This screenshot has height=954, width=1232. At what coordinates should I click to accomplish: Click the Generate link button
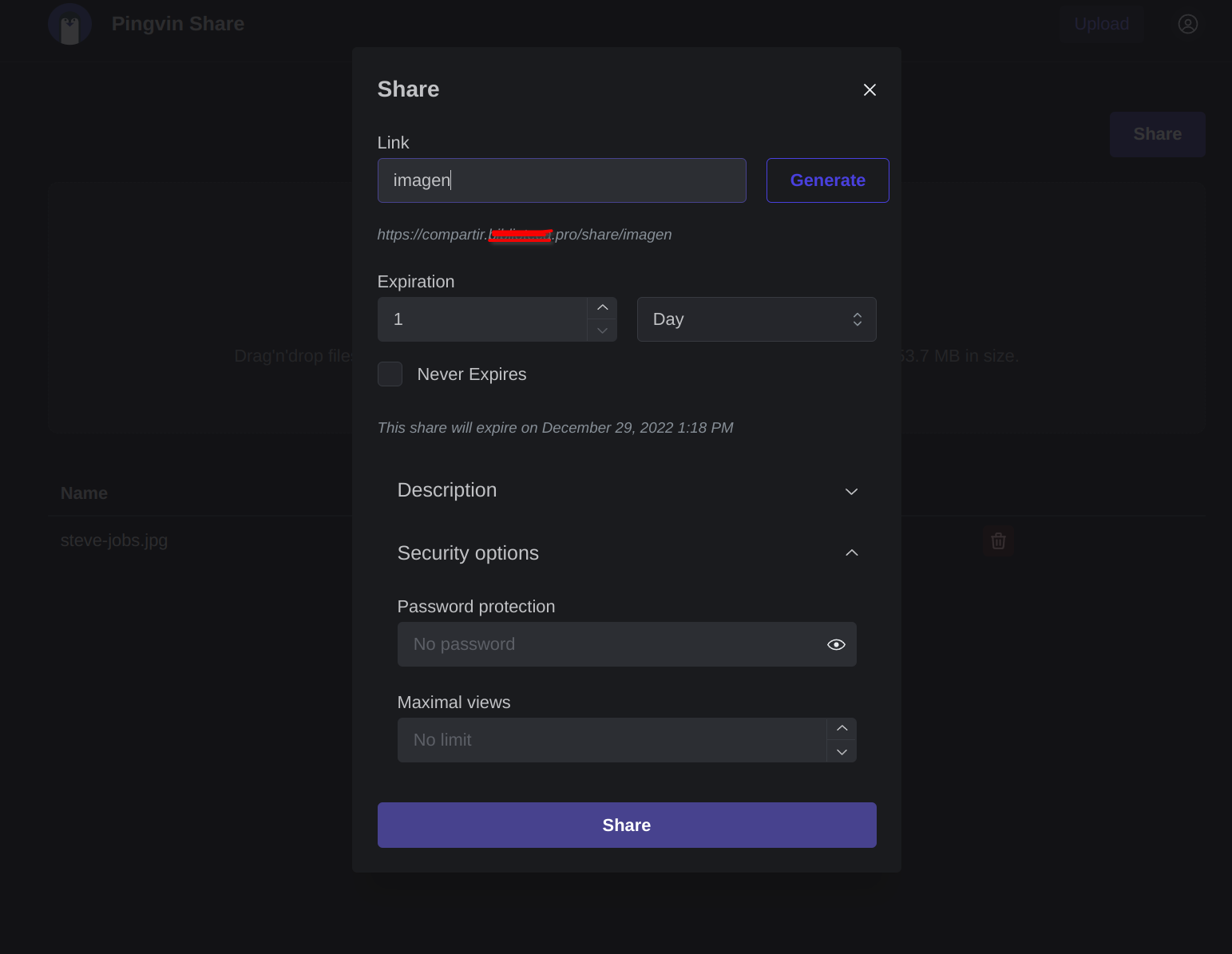[827, 180]
